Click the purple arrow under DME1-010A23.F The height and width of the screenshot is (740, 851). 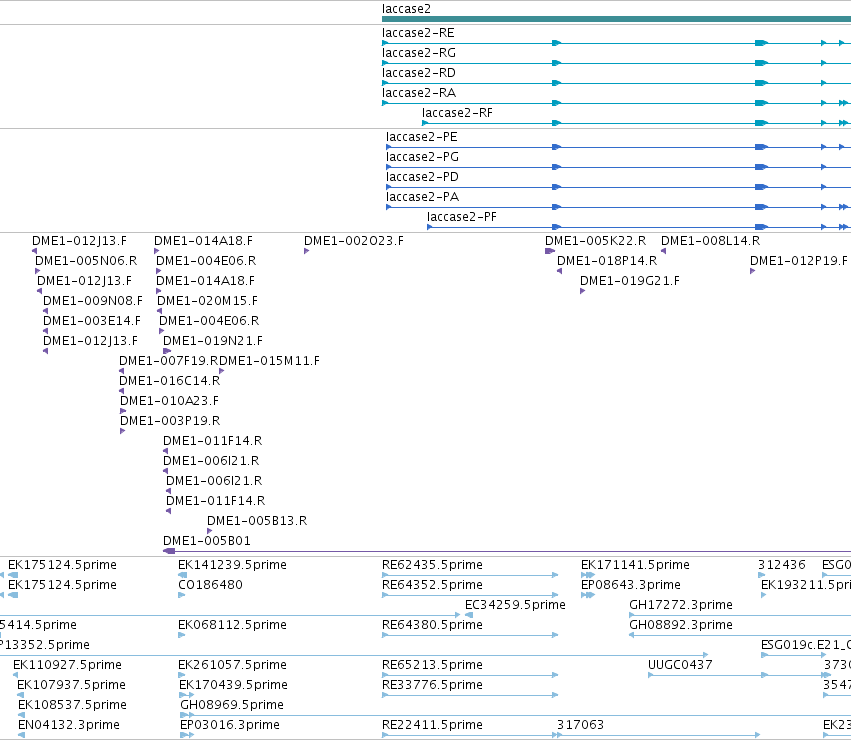(123, 412)
